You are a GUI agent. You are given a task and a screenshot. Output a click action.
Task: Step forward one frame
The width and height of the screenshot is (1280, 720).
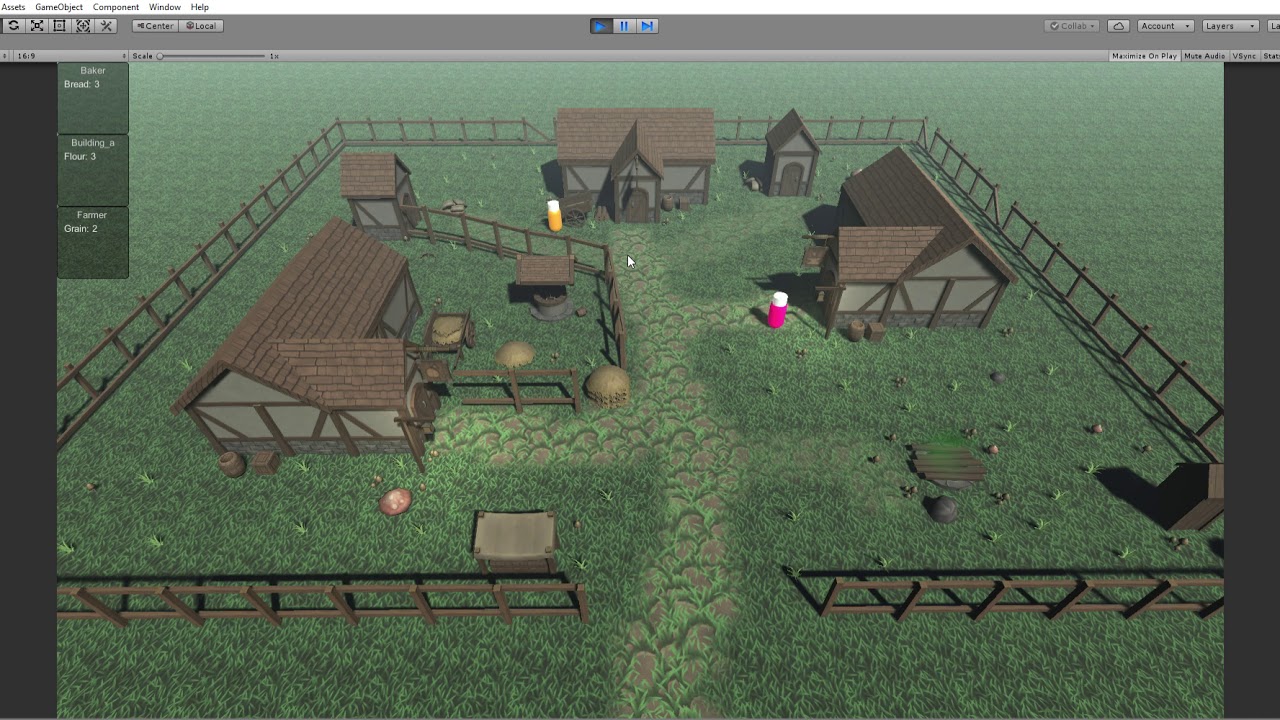pos(647,26)
